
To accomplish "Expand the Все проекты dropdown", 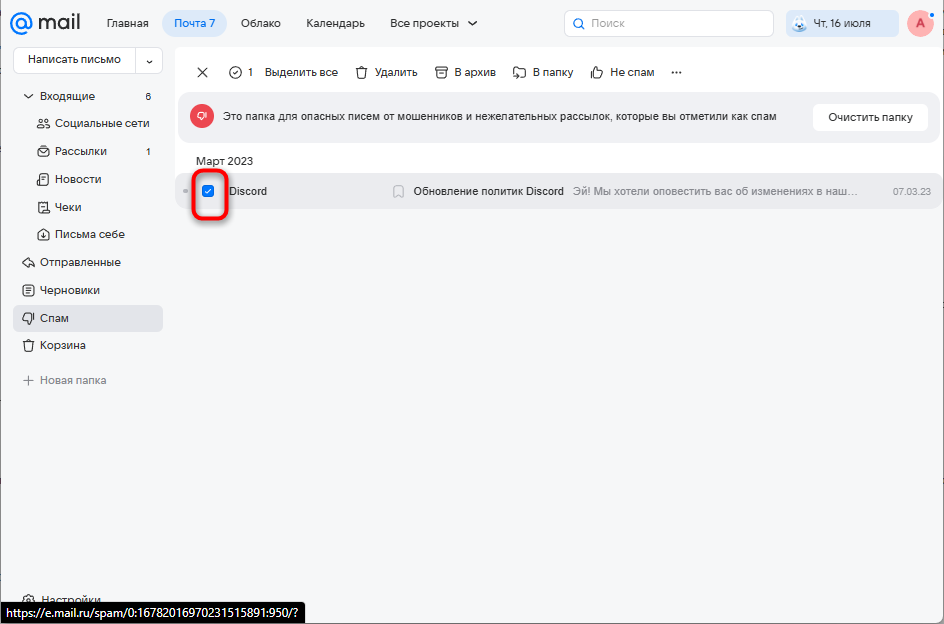I will pos(433,23).
